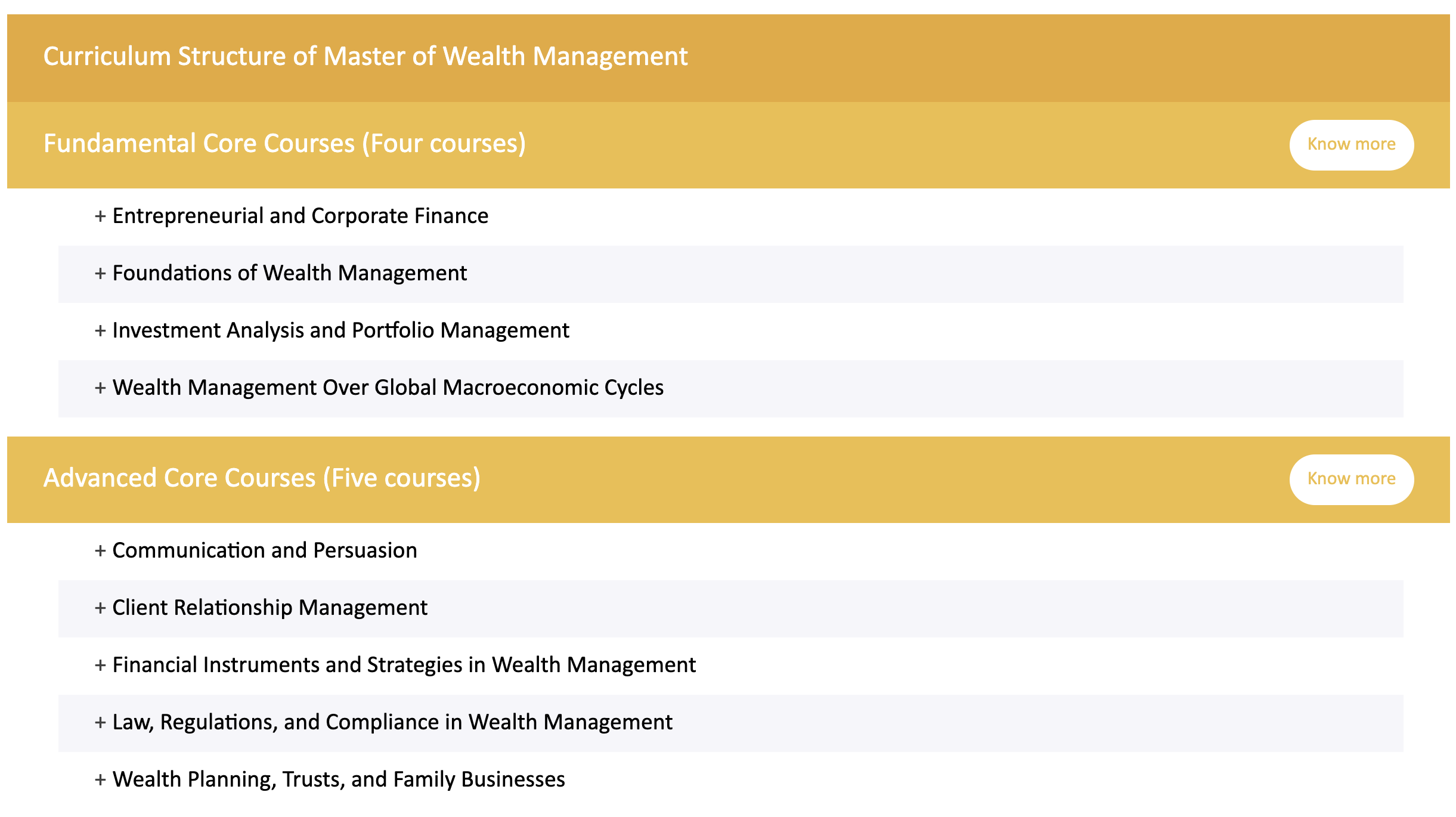Click plus icon beside Law, Regulations, and Compliance
Viewport: 1456px width, 817px height.
pyautogui.click(x=100, y=723)
